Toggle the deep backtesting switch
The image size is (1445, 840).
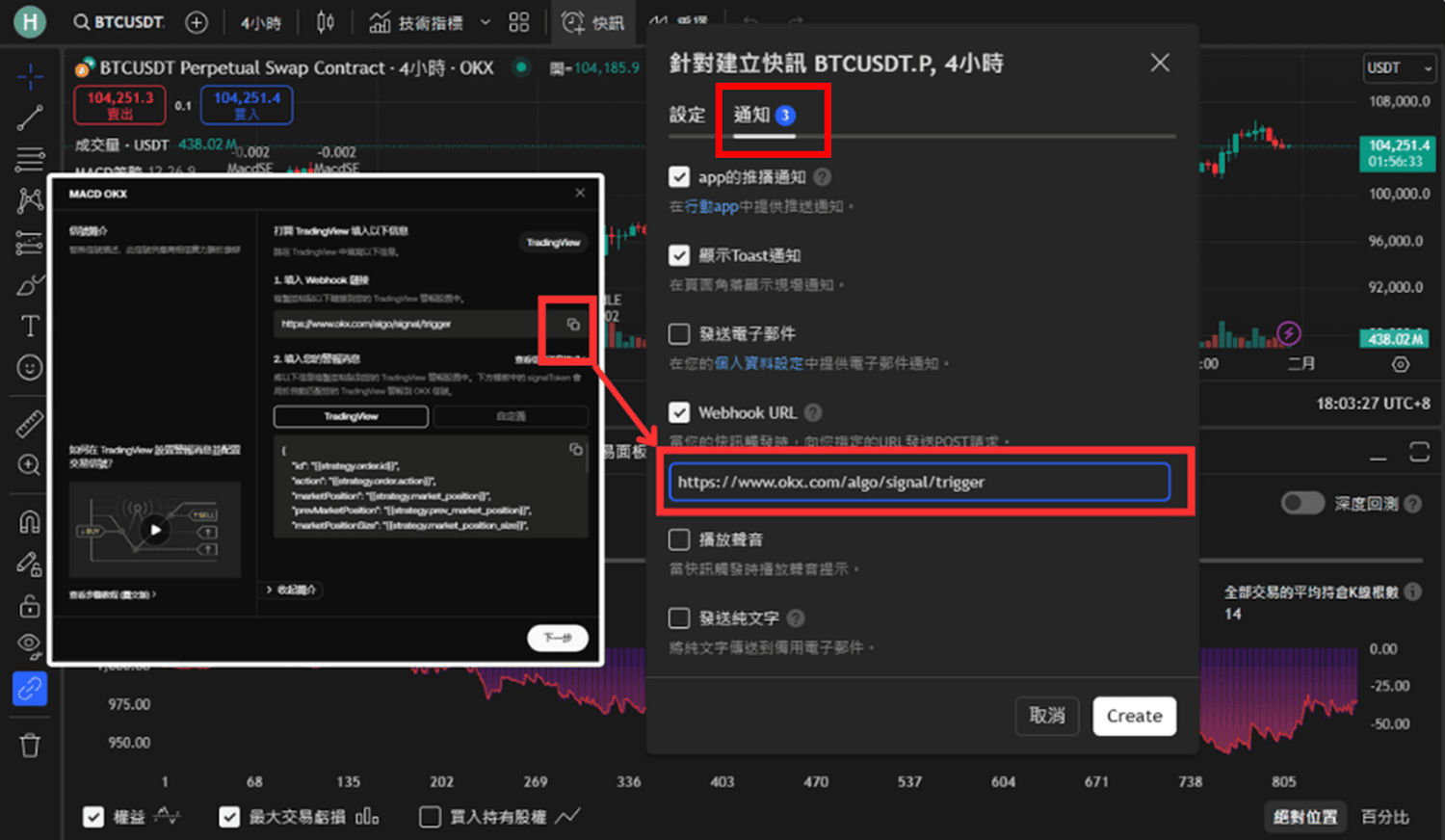tap(1302, 503)
